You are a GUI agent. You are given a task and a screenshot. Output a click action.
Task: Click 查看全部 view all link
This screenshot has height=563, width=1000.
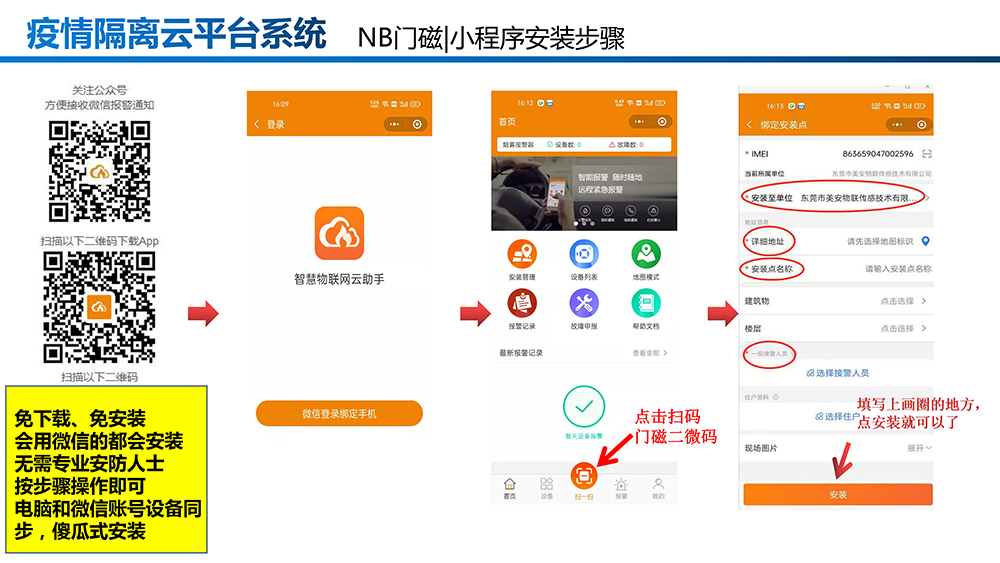(x=650, y=353)
